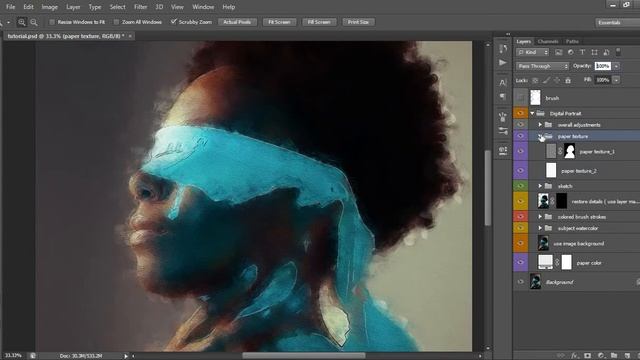Expand the overall adjustments group
The width and height of the screenshot is (640, 360).
tap(540, 124)
